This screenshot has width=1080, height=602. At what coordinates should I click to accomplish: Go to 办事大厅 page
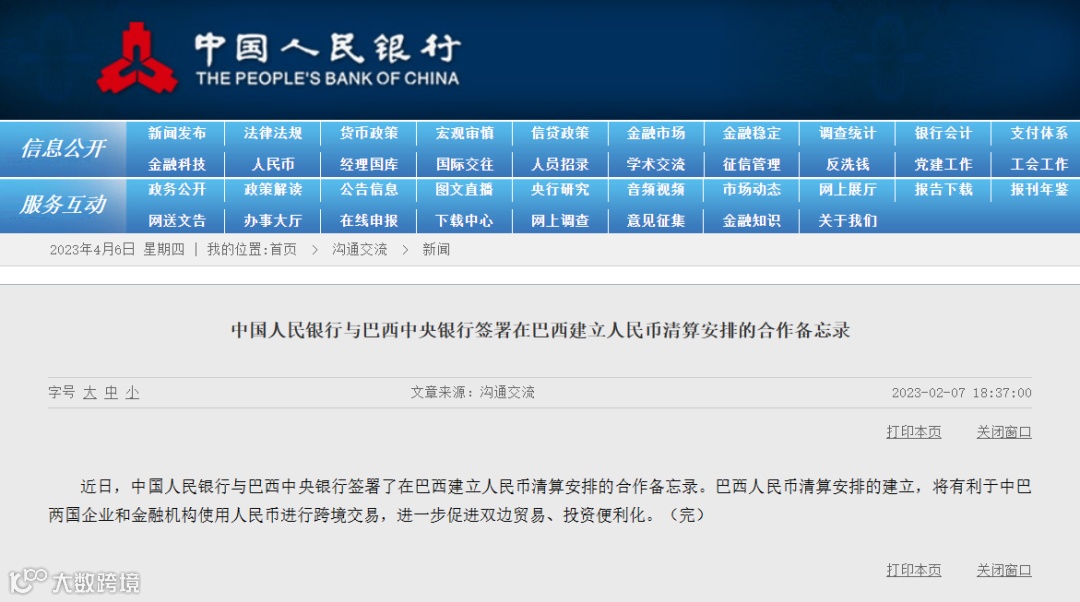pyautogui.click(x=273, y=221)
